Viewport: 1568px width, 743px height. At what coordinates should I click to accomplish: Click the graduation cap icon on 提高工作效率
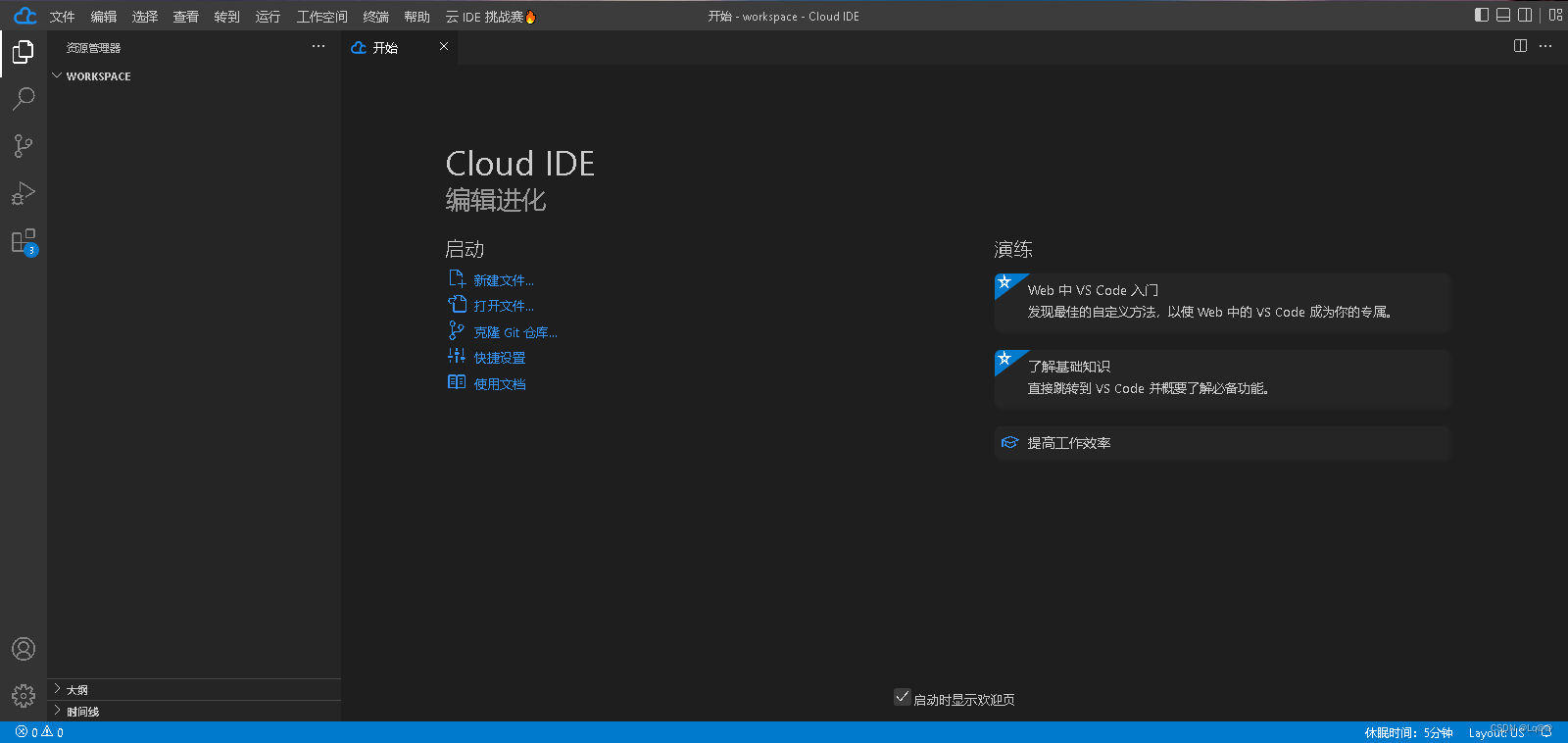[x=1009, y=443]
